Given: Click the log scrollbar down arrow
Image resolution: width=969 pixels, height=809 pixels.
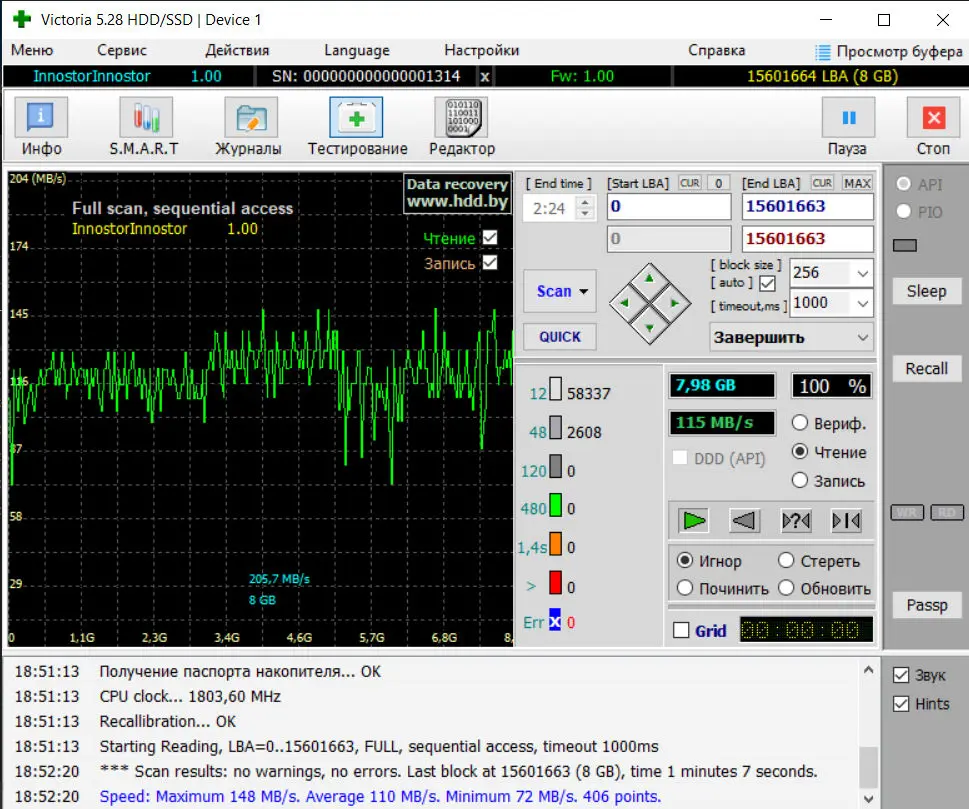Looking at the screenshot, I should coord(868,798).
